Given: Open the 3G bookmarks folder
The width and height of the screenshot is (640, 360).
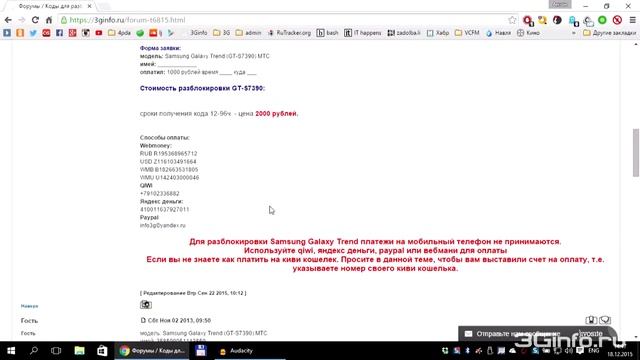Looking at the screenshot, I should 222,33.
